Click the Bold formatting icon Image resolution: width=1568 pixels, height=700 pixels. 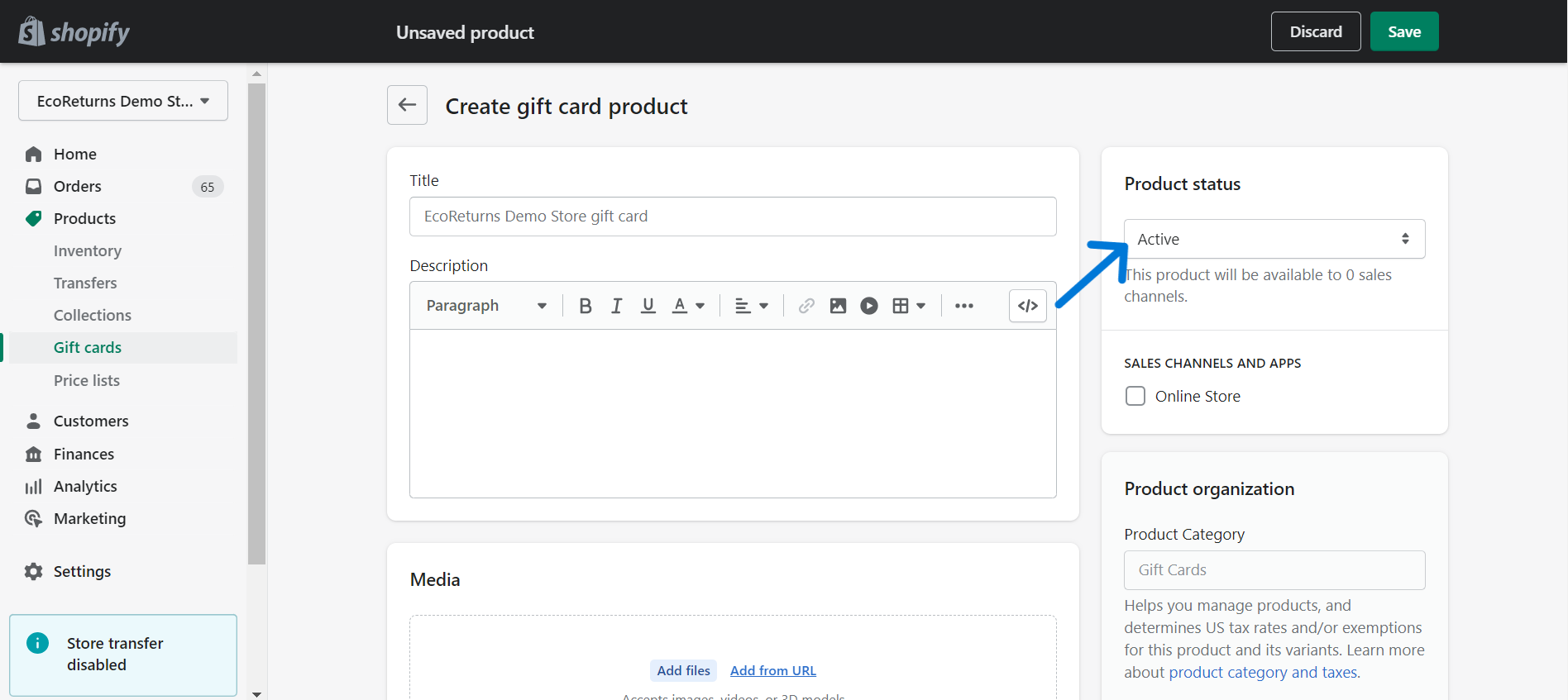(586, 306)
